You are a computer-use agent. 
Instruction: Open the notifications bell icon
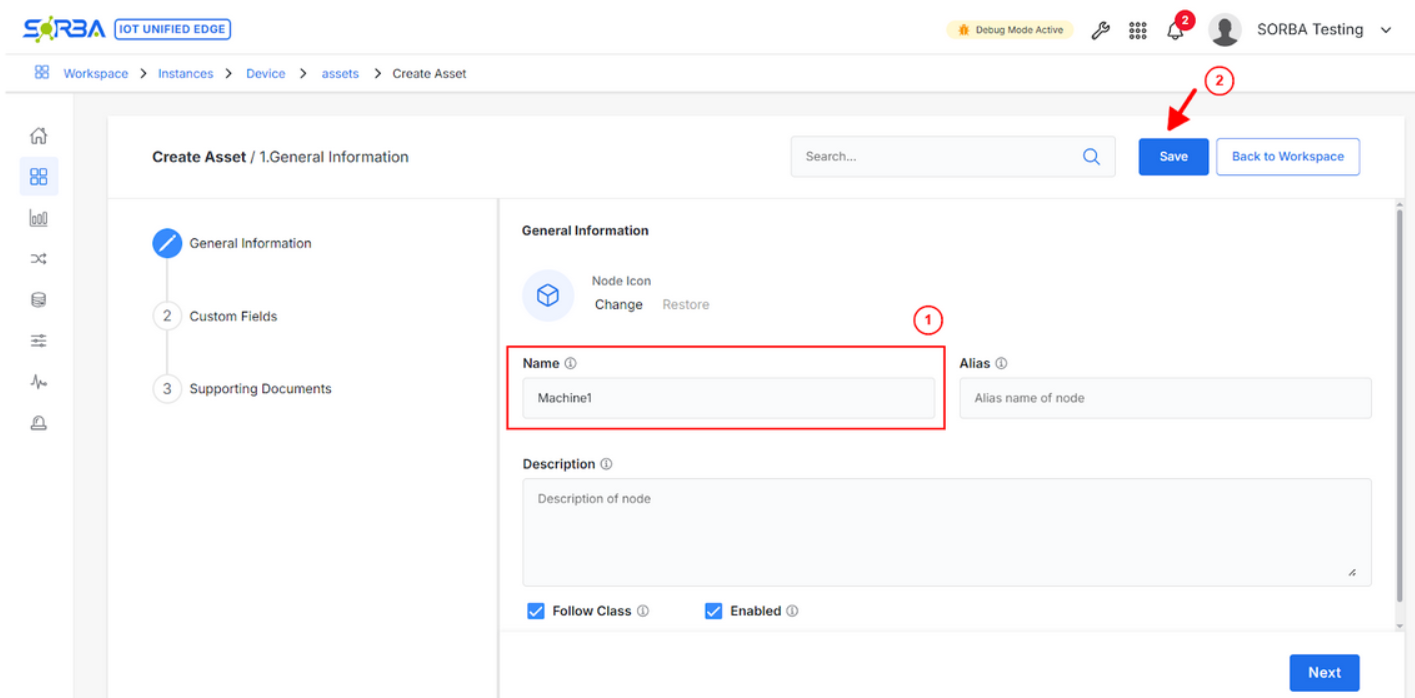[1175, 31]
